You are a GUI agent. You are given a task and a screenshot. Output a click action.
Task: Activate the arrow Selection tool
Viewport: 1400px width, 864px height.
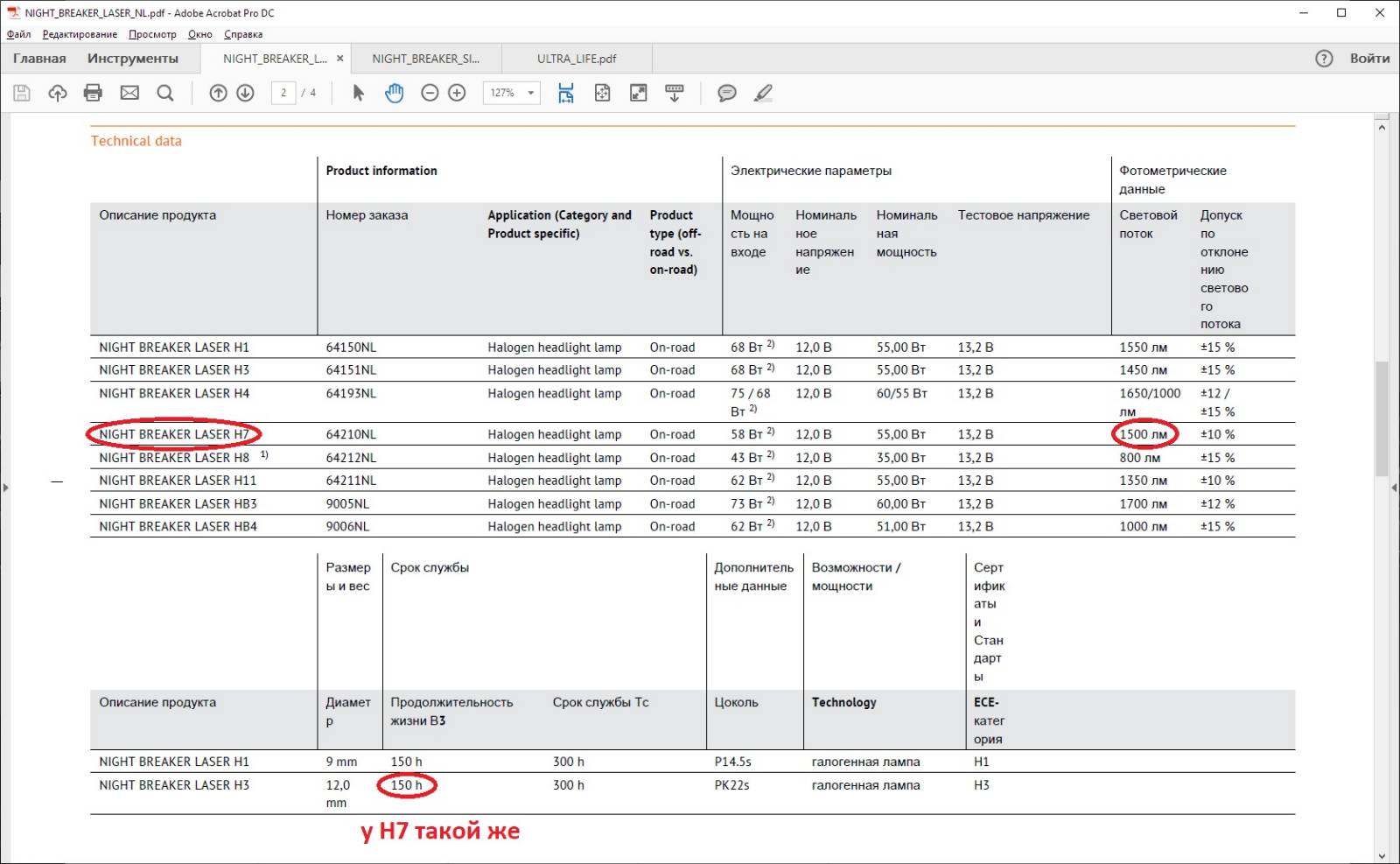coord(358,93)
